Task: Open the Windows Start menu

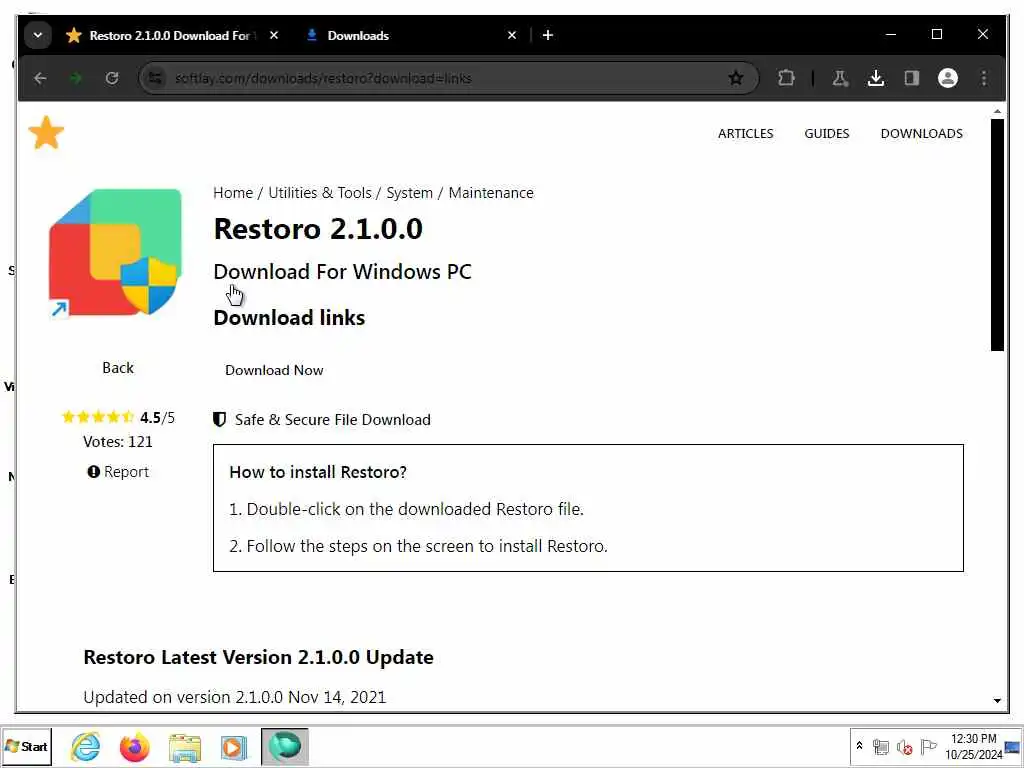Action: 27,746
